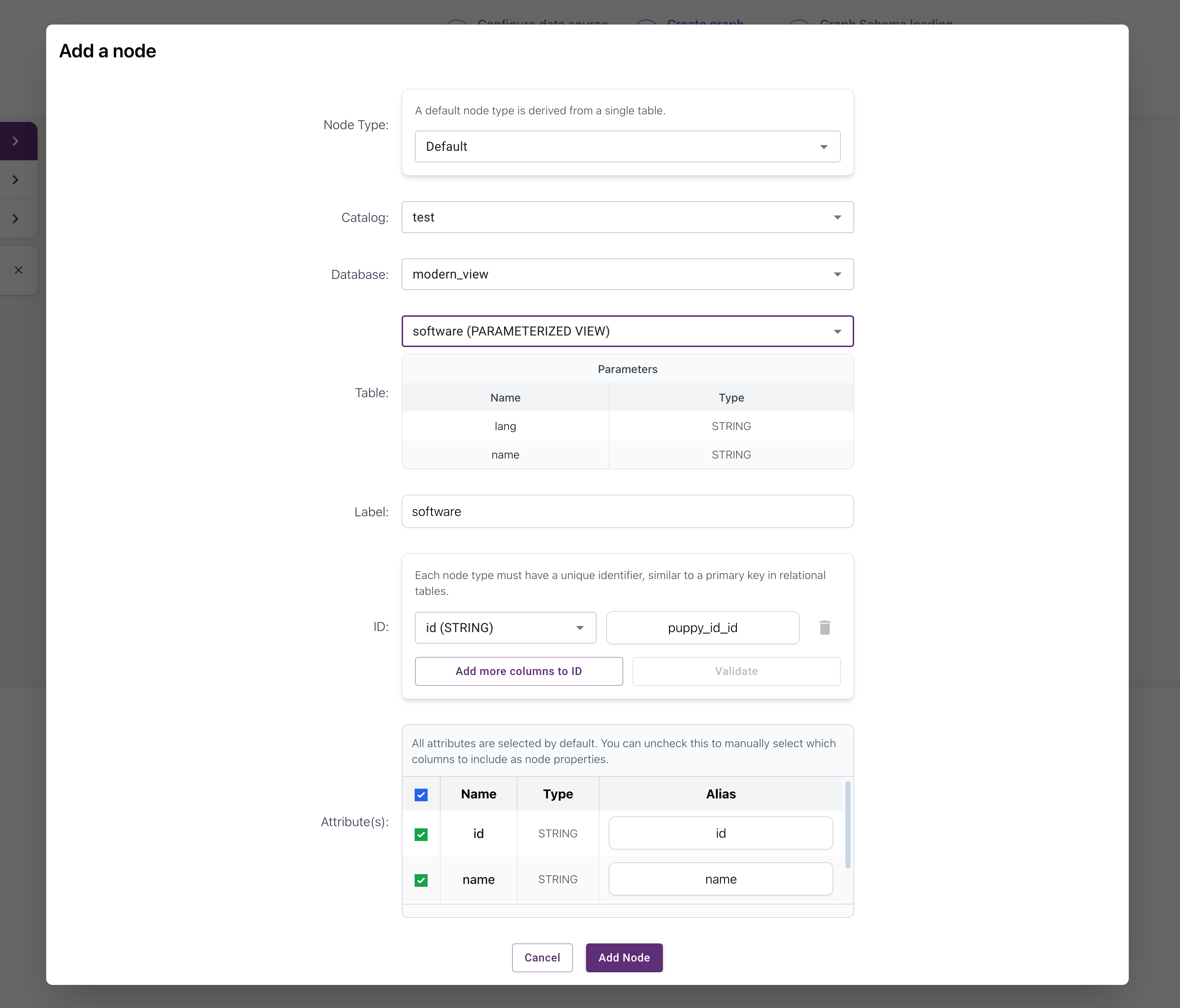Click the Label text field containing software
Viewport: 1180px width, 1008px height.
point(626,512)
